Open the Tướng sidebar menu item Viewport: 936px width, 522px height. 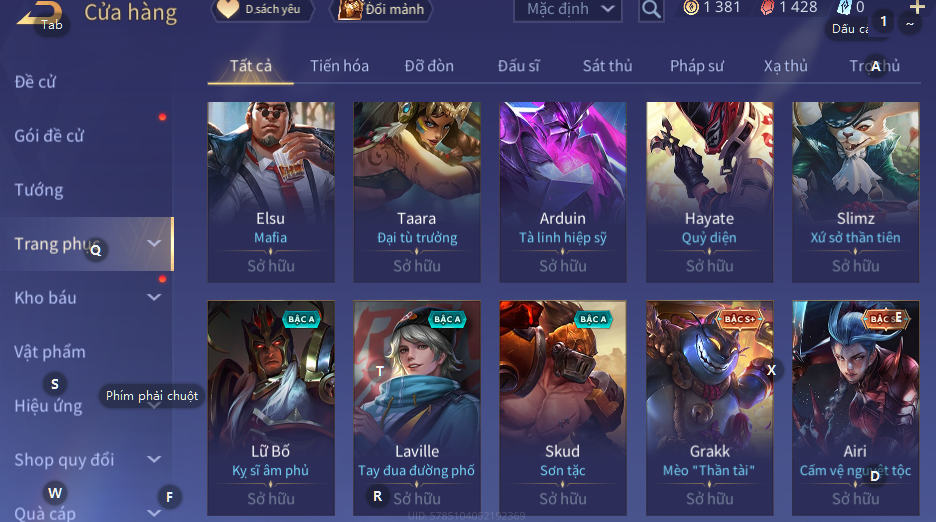[39, 190]
